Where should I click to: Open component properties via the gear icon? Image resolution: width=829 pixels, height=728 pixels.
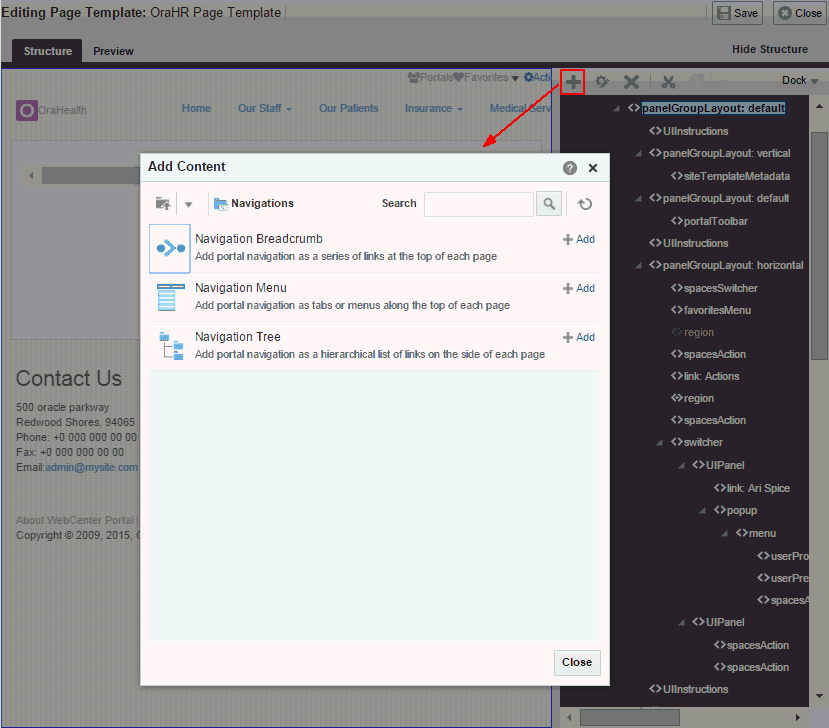602,81
